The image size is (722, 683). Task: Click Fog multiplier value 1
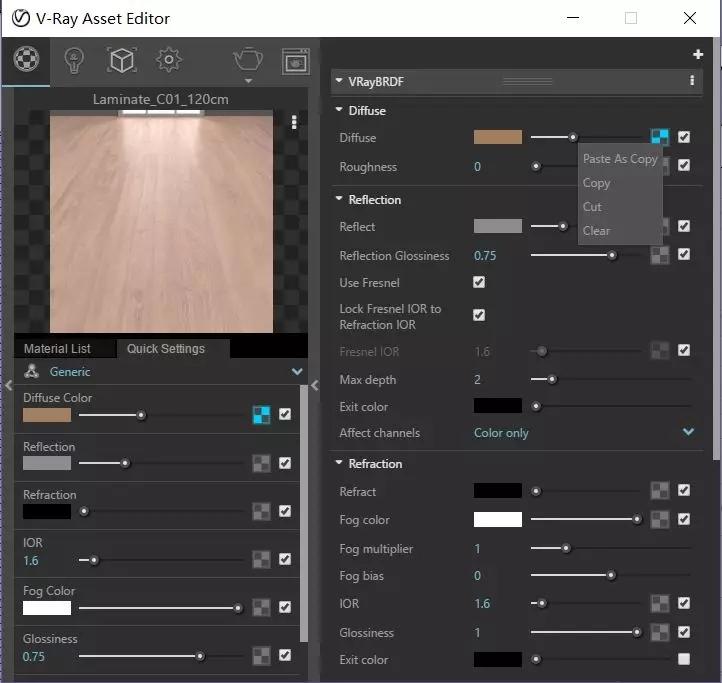point(477,549)
